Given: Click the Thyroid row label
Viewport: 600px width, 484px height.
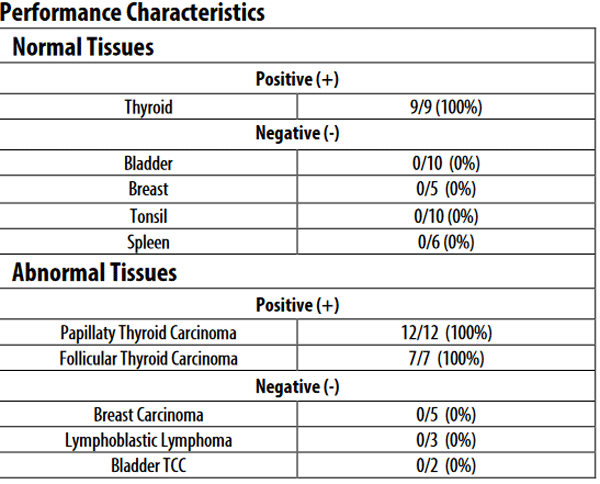Looking at the screenshot, I should click(x=148, y=106).
